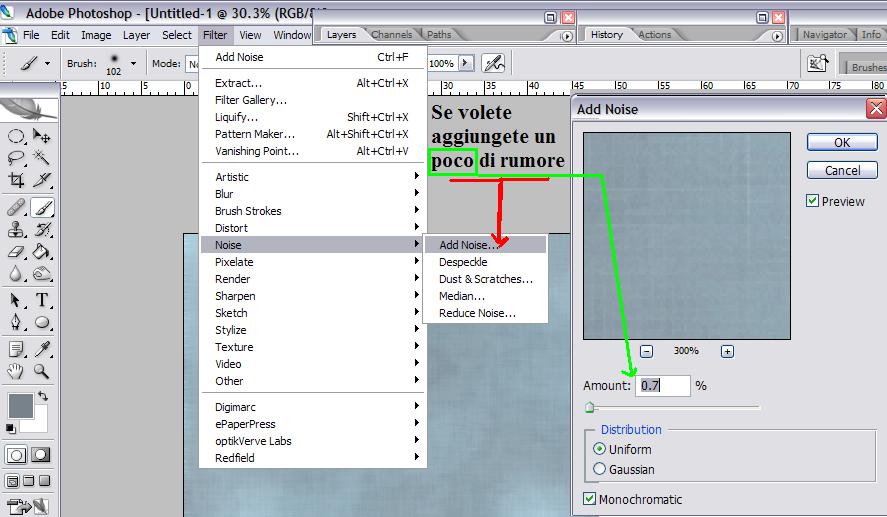Screen dimensions: 887x517
Task: Swap foreground and background colors
Action: click(x=43, y=396)
